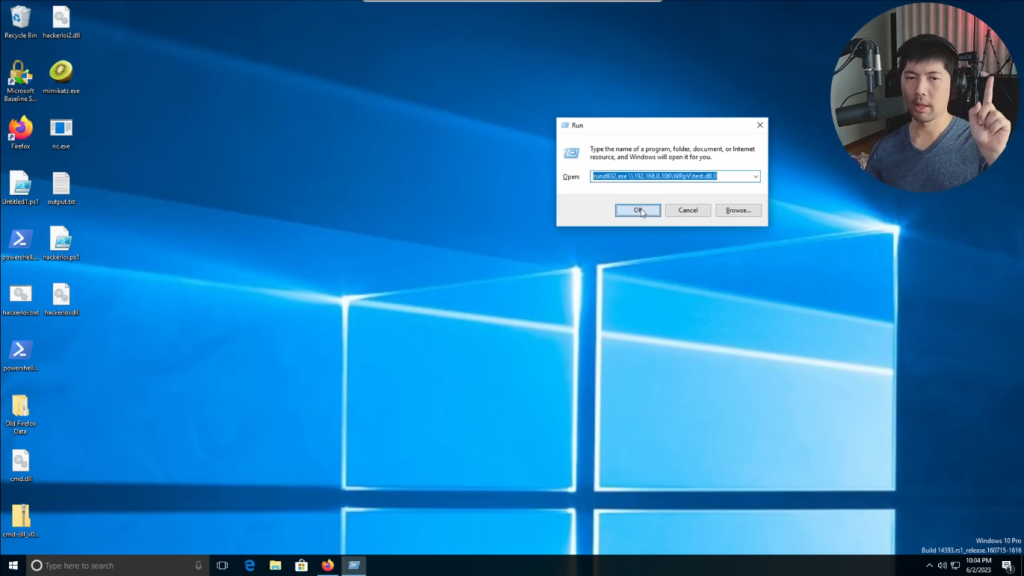Select hackerloi2.dll on the desktop
This screenshot has height=576, width=1024.
pos(61,22)
